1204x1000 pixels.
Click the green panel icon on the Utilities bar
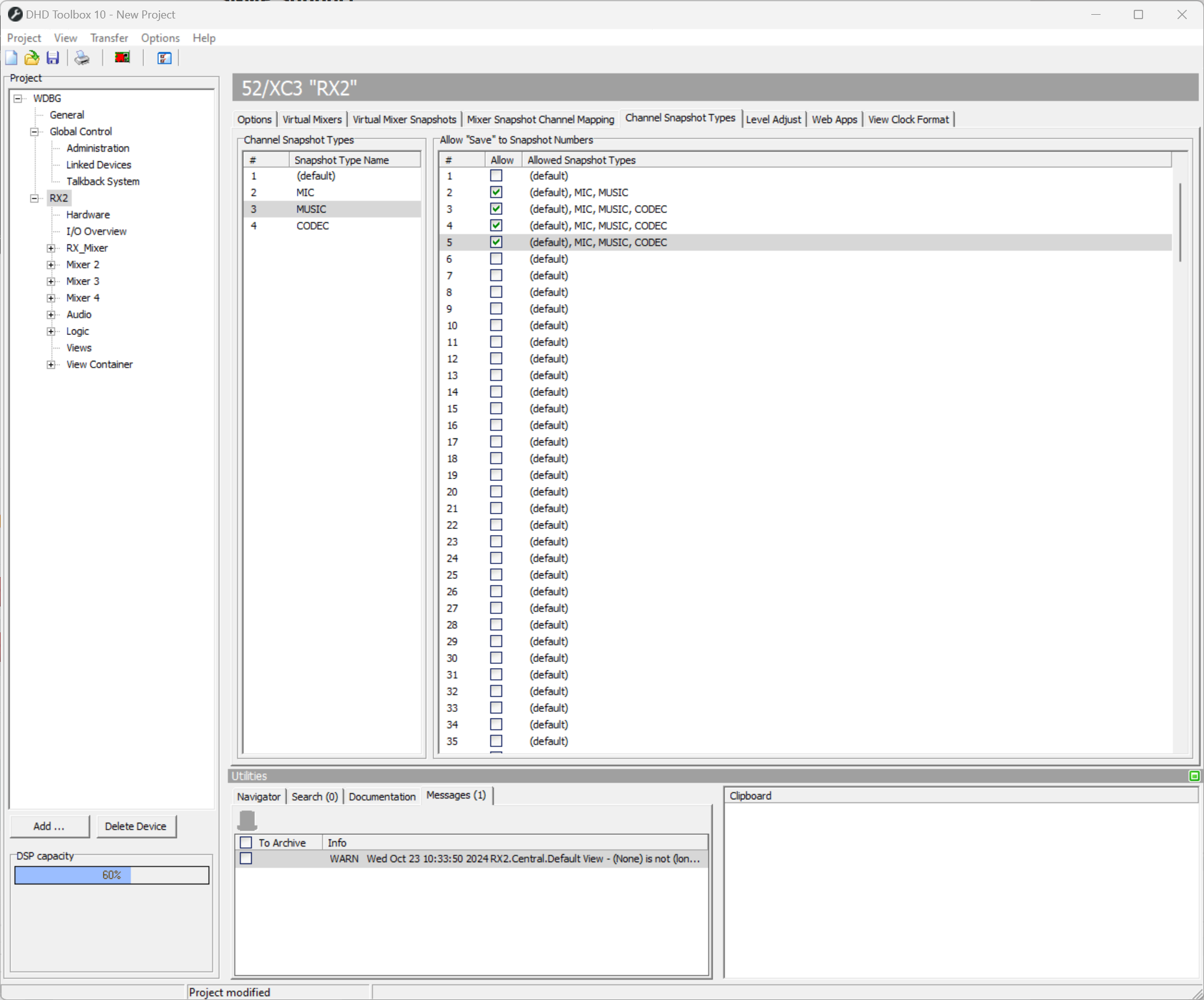[1195, 776]
